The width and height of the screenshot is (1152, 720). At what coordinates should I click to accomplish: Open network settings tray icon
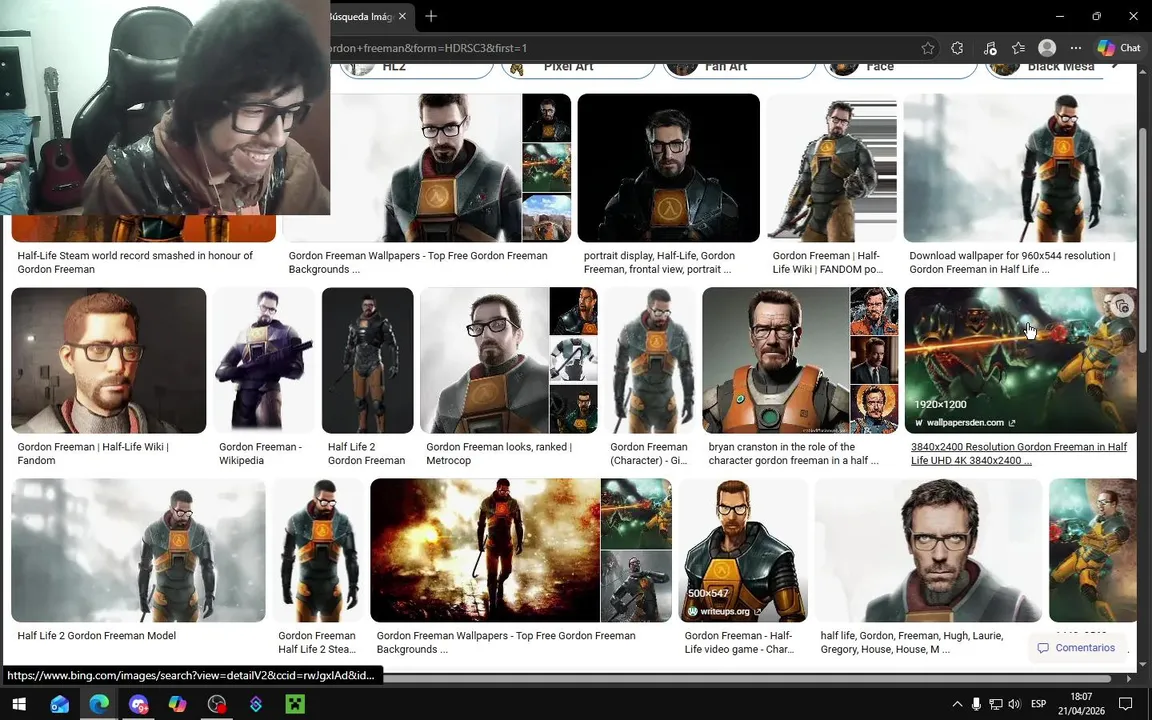click(x=996, y=704)
